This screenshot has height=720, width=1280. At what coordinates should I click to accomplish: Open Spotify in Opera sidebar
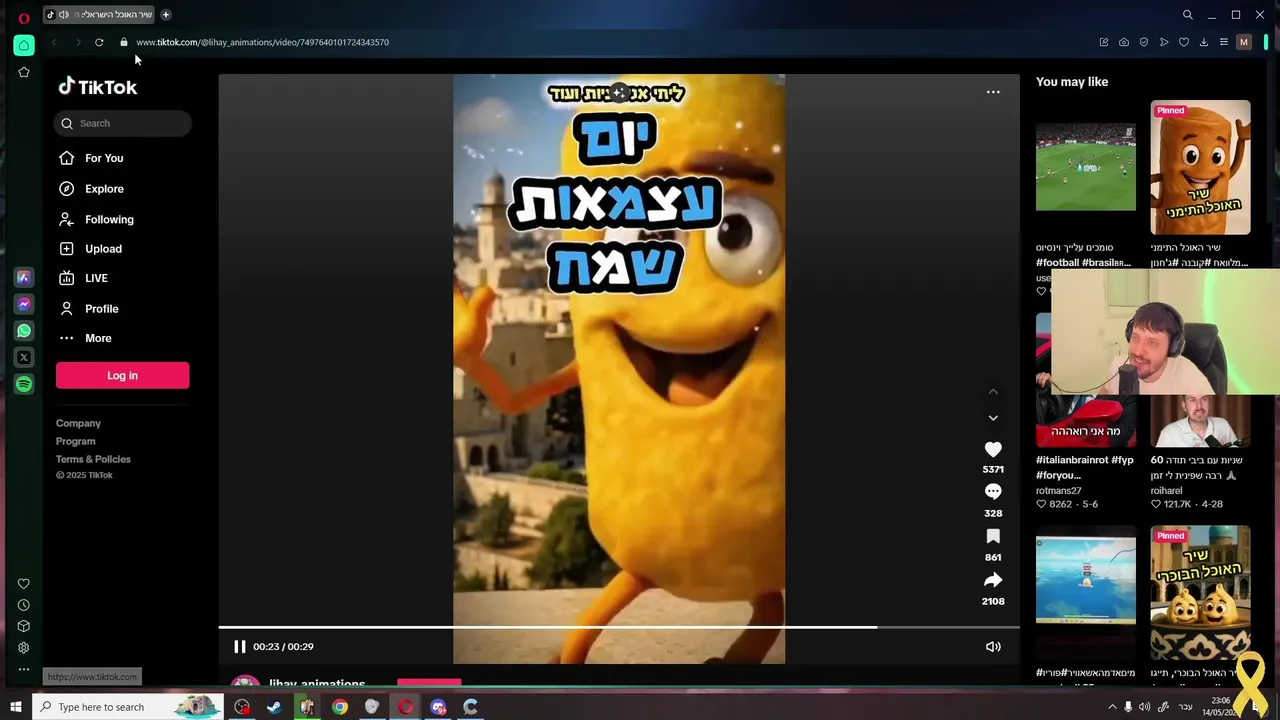24,384
